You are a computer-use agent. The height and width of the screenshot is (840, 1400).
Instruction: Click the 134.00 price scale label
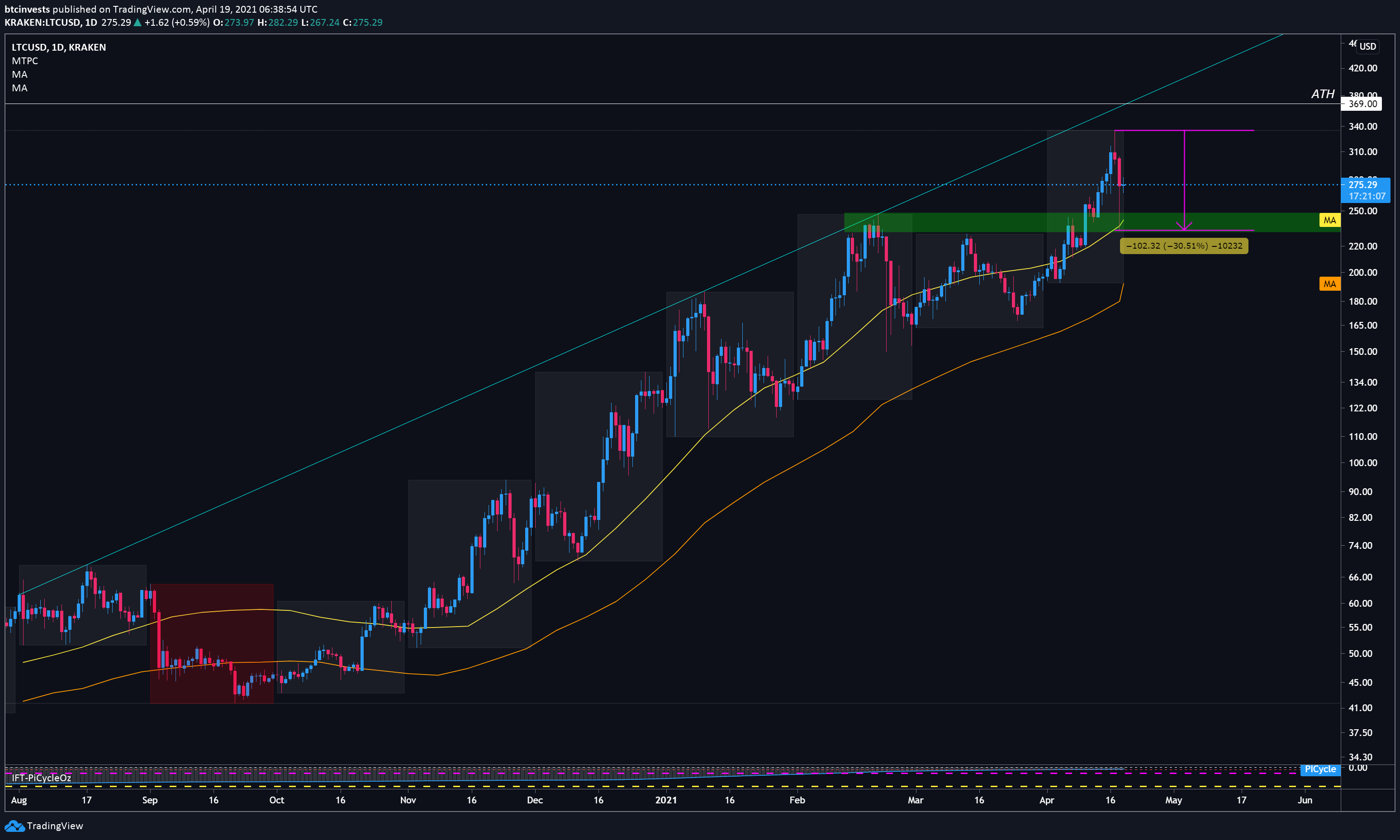coord(1362,382)
